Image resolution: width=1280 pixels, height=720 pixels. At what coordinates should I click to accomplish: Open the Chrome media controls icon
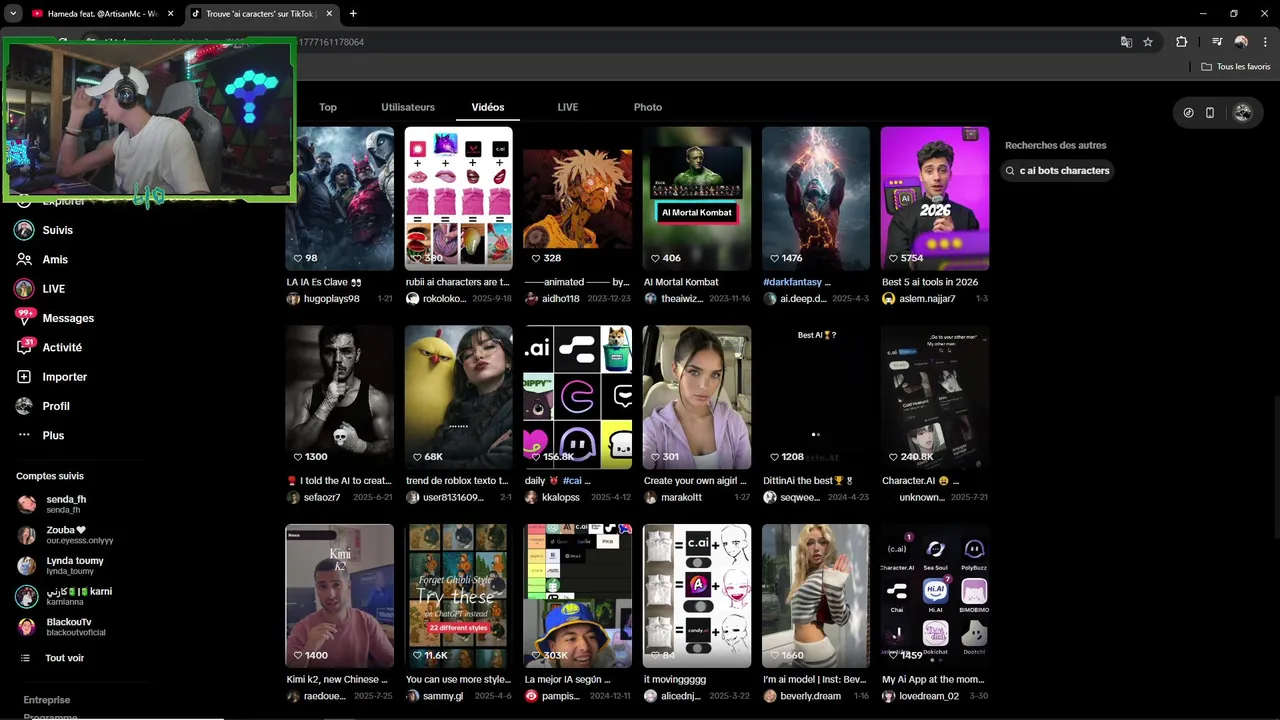pos(1217,42)
